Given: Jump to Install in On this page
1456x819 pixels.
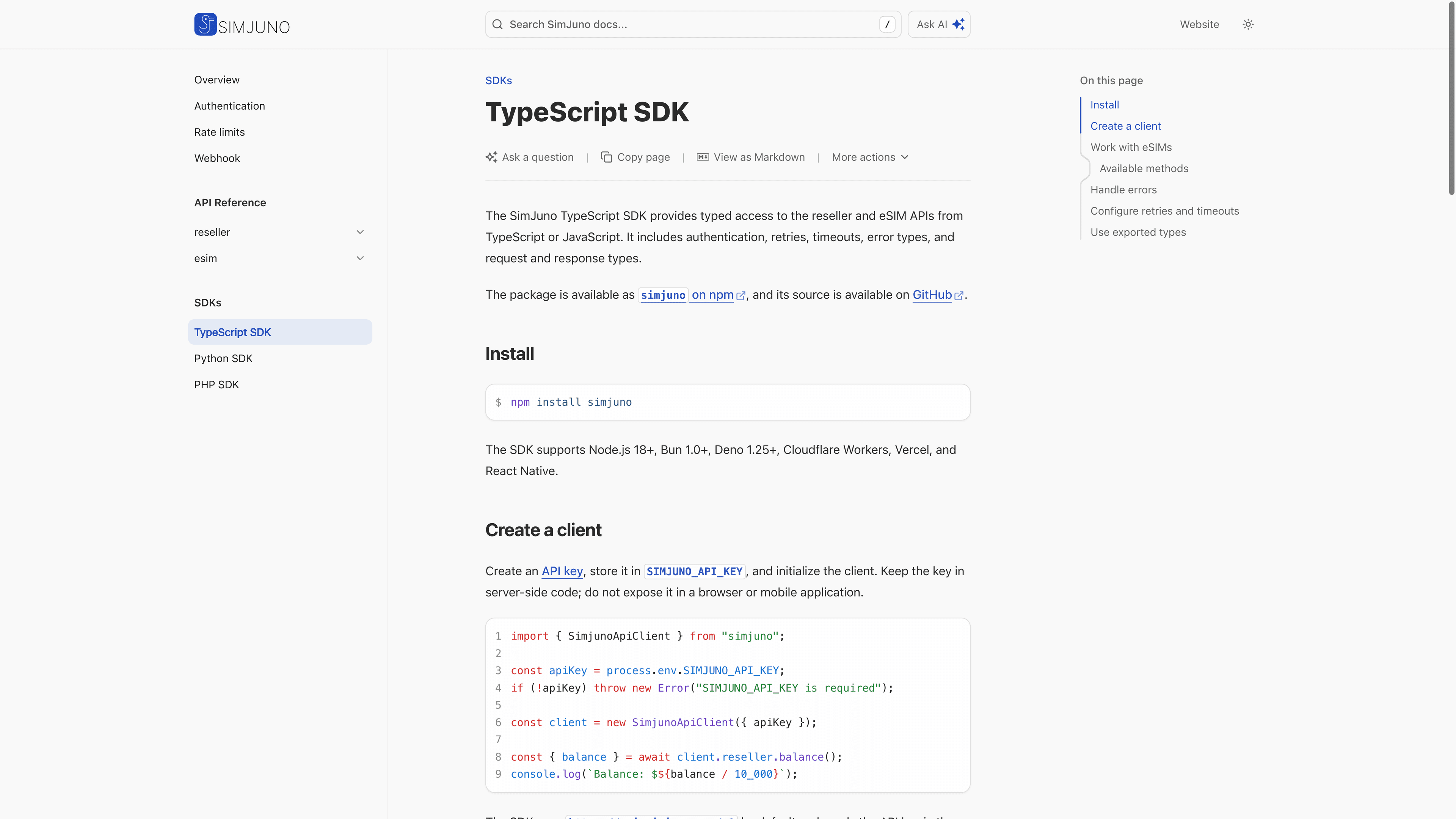Looking at the screenshot, I should (1105, 105).
